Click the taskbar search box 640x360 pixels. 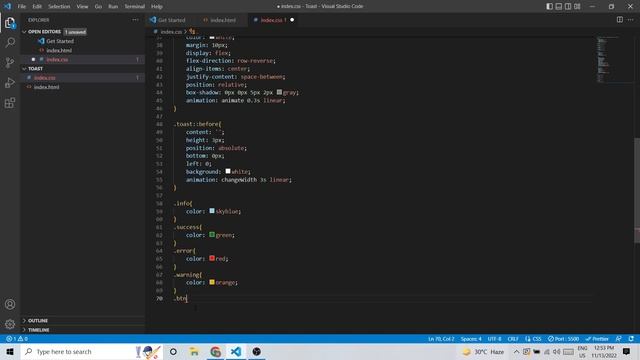tap(92, 352)
